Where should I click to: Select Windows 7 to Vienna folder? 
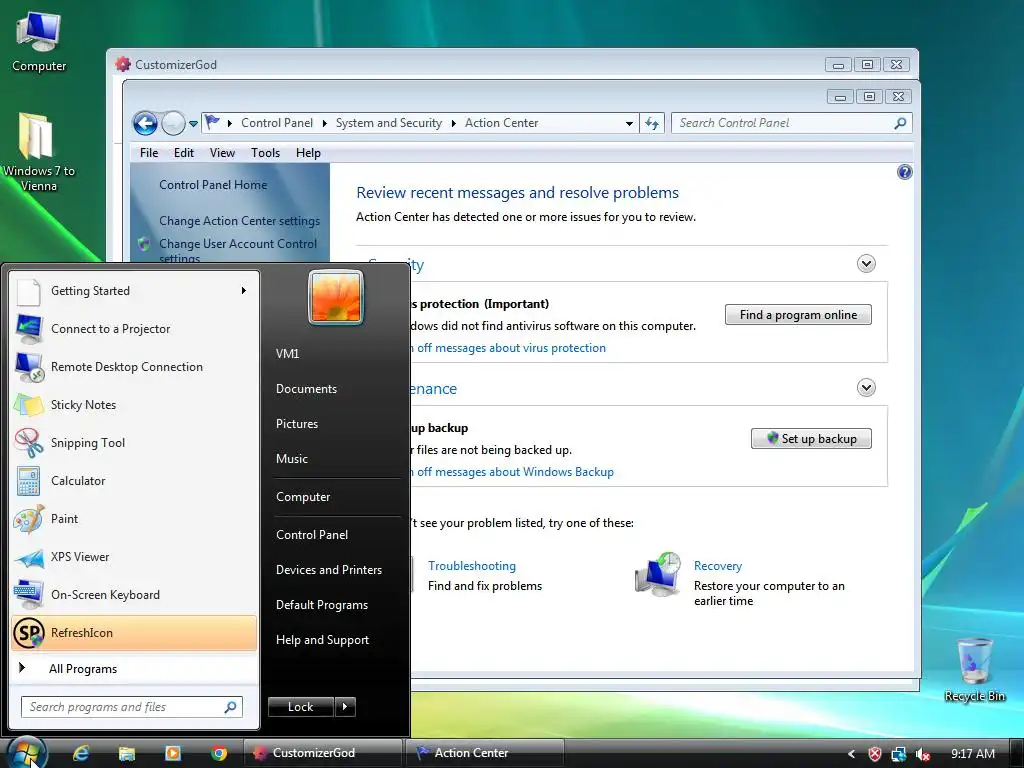[39, 153]
